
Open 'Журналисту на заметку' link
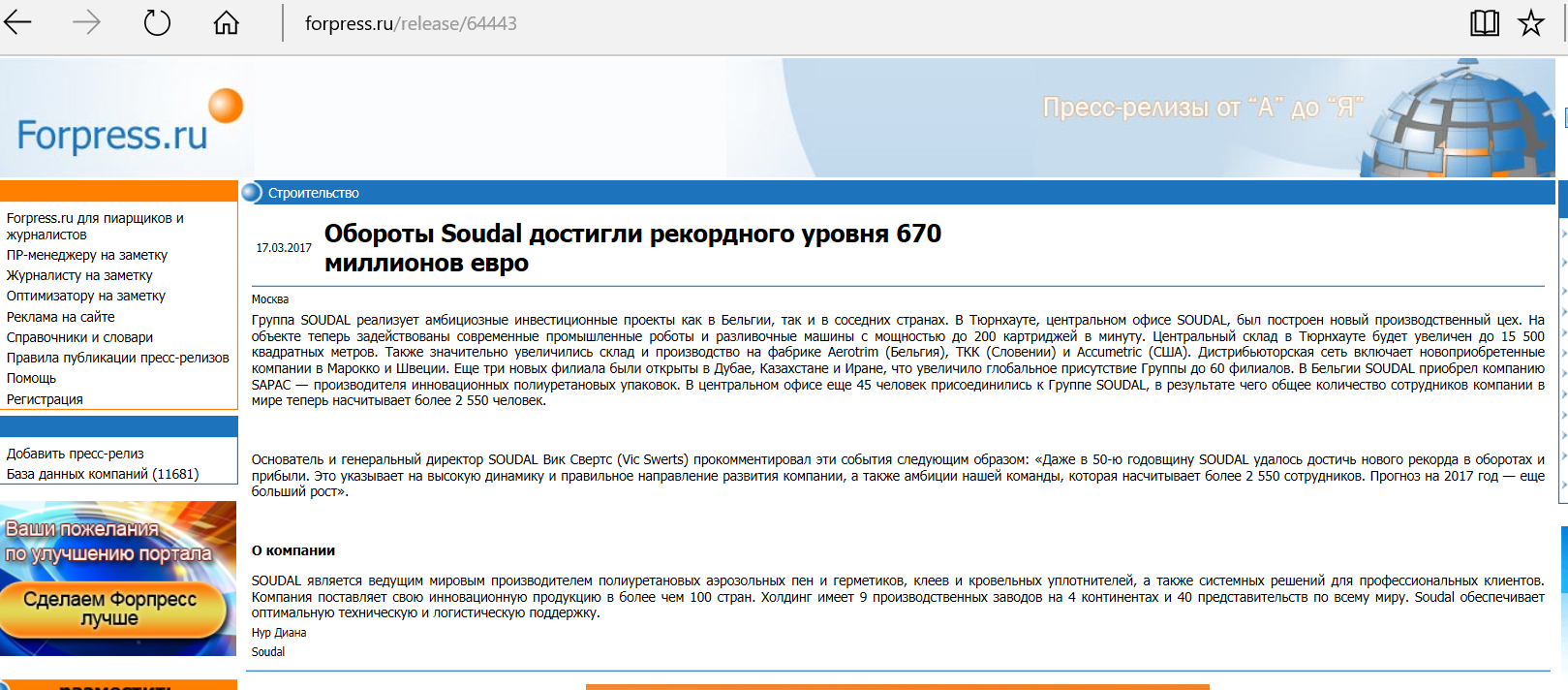[79, 275]
